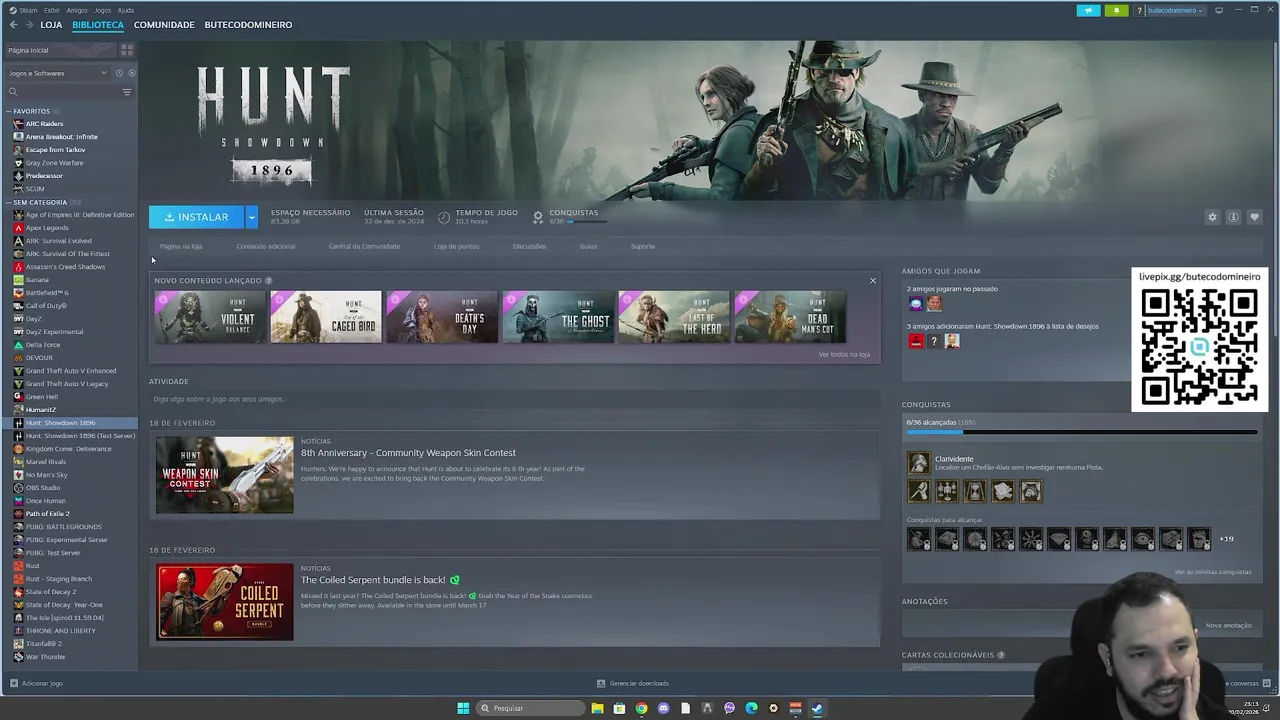Click the recent activity clock icon
Image resolution: width=1280 pixels, height=720 pixels.
(x=119, y=73)
